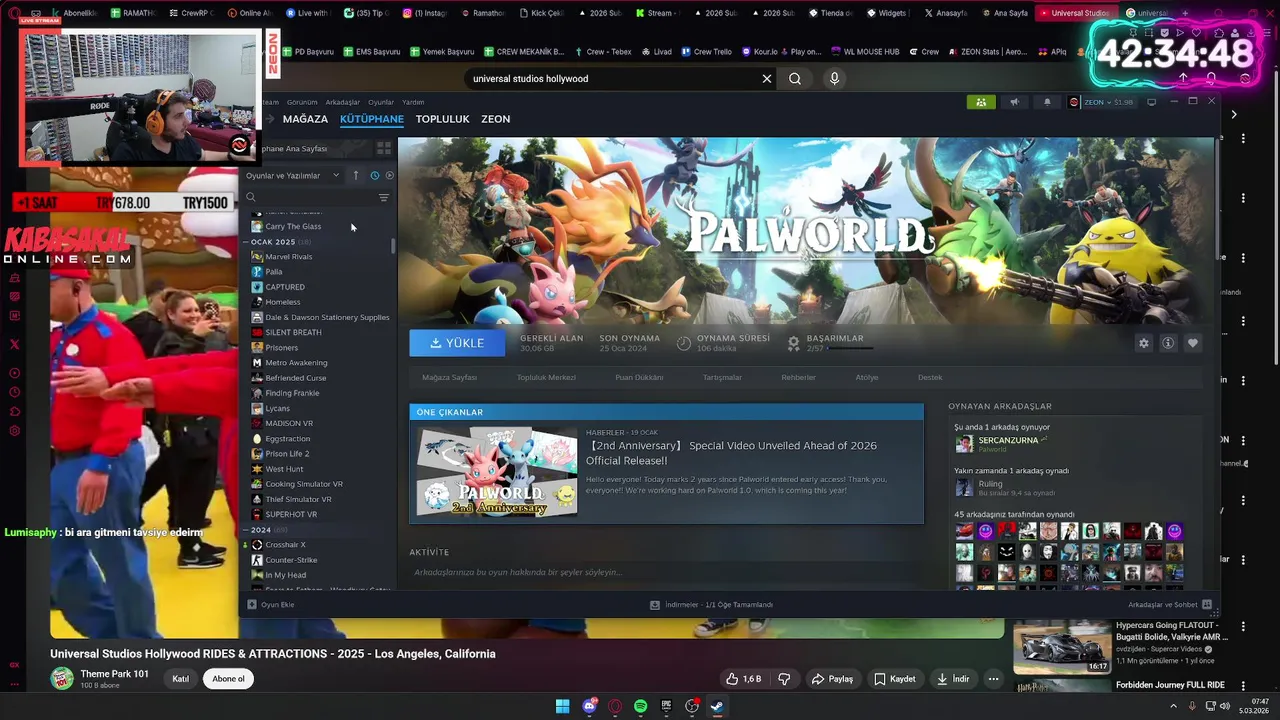The image size is (1280, 720).
Task: Open the Oyunlar ve Yazılımlar dropdown
Action: tap(293, 175)
